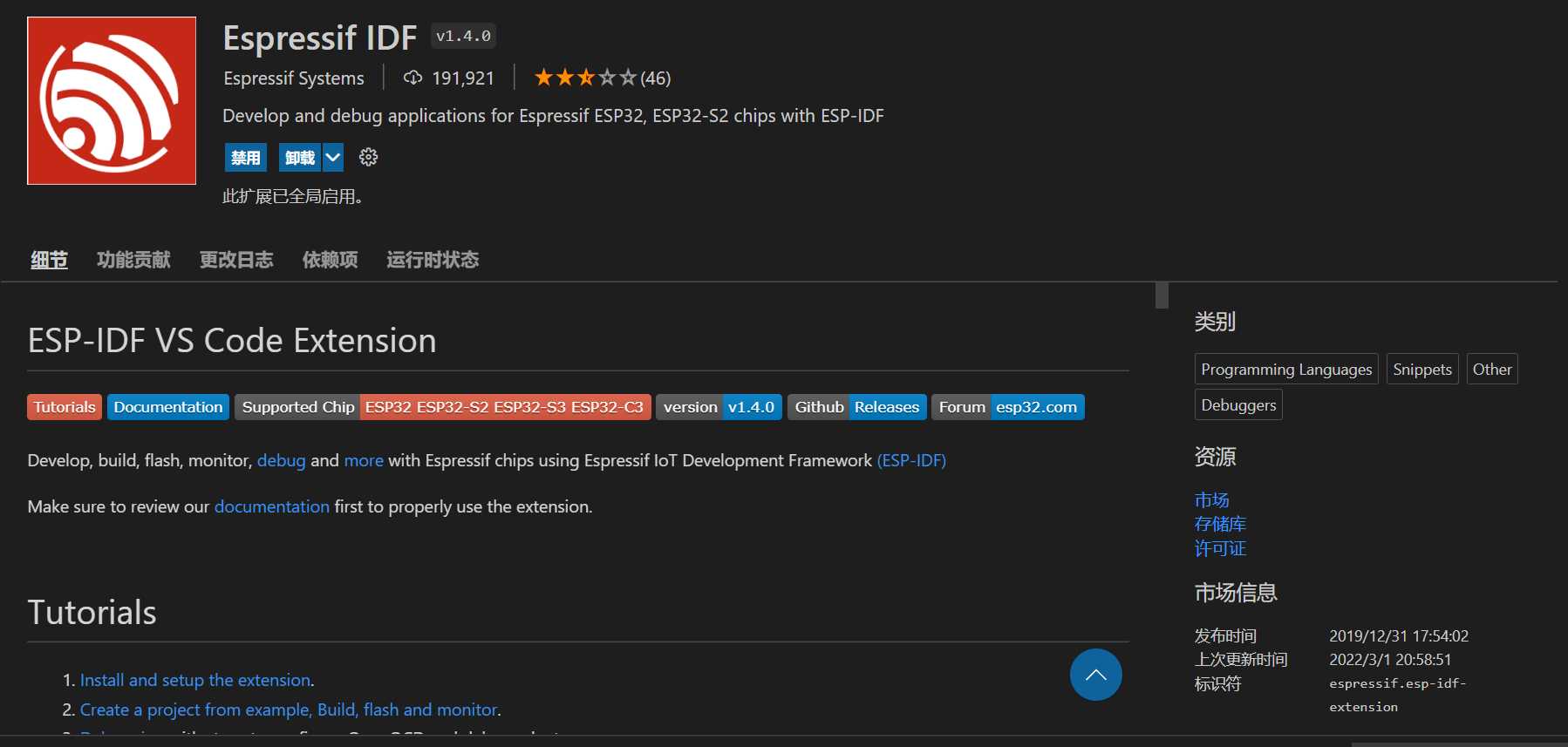The image size is (1568, 747).
Task: Click the v1.4.0 version label in header
Action: pos(463,36)
